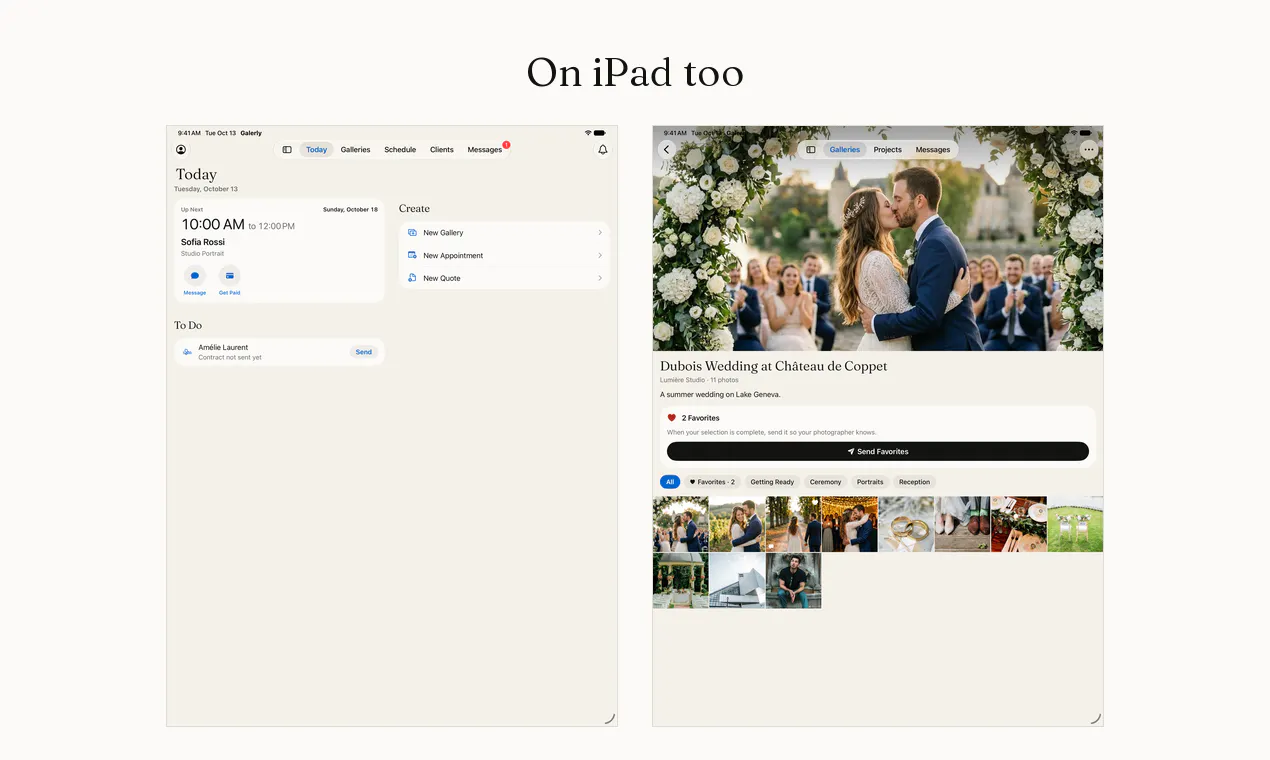
Task: Open notifications bell icon
Action: click(603, 150)
